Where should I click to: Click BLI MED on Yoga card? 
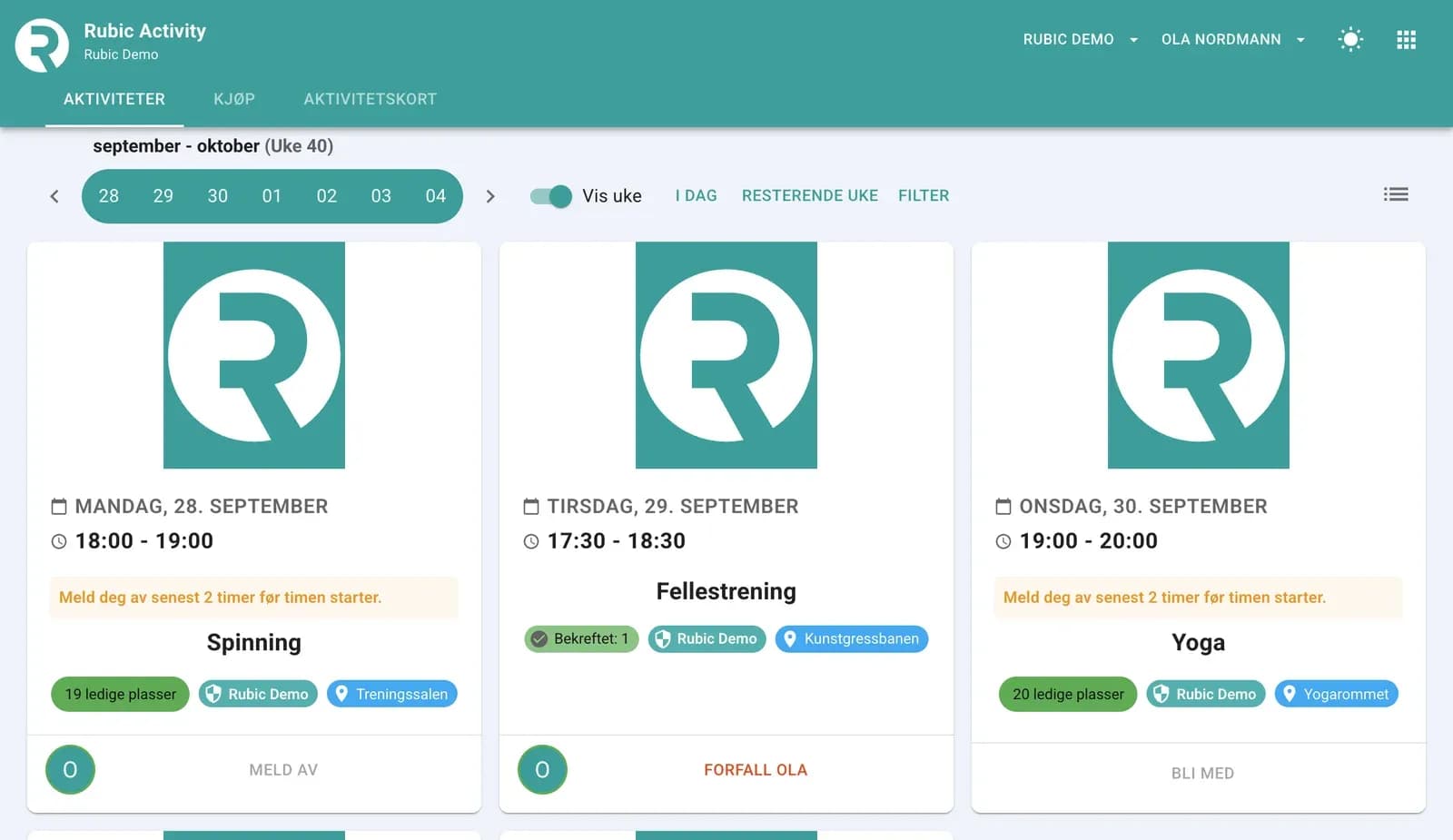tap(1202, 774)
